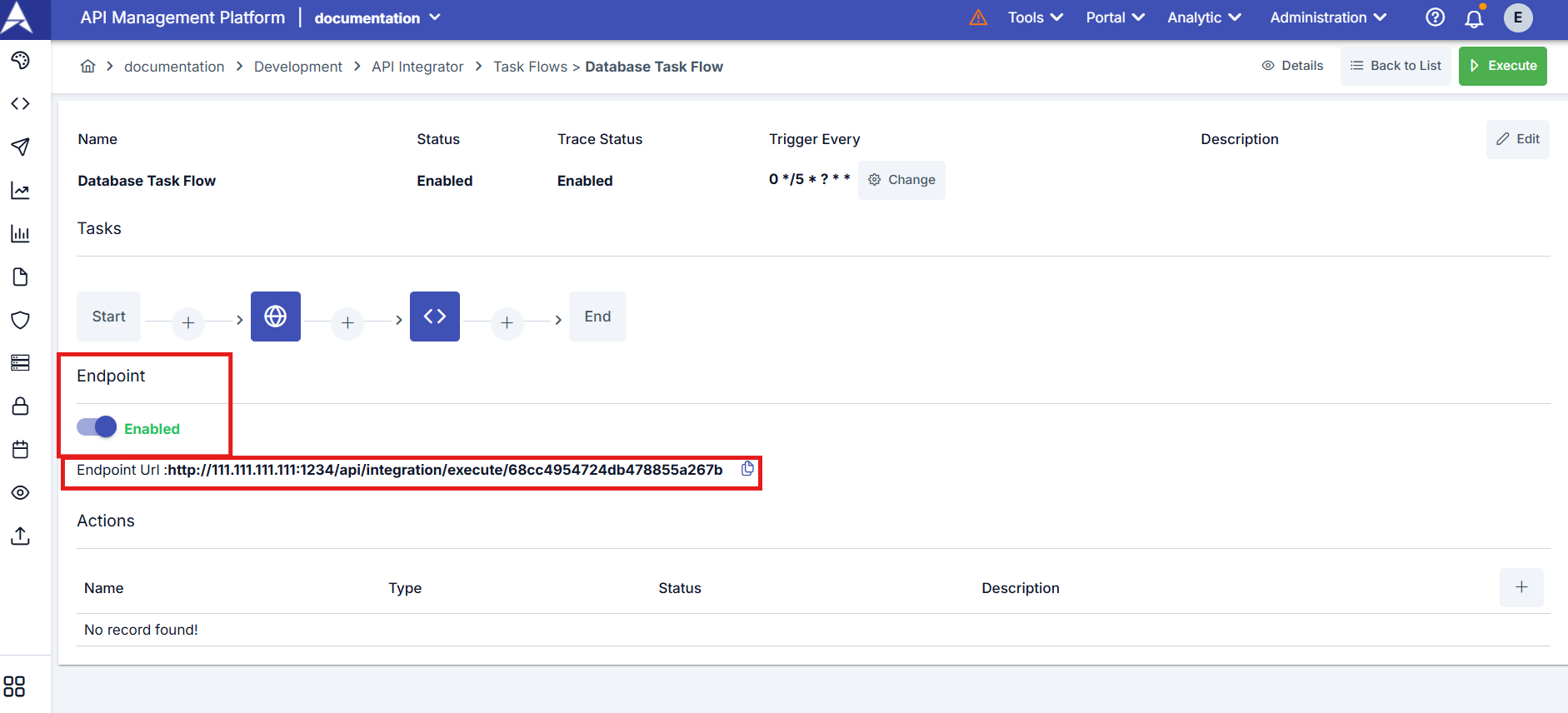Viewport: 1568px width, 713px height.
Task: Execute the task flow
Action: point(1503,66)
